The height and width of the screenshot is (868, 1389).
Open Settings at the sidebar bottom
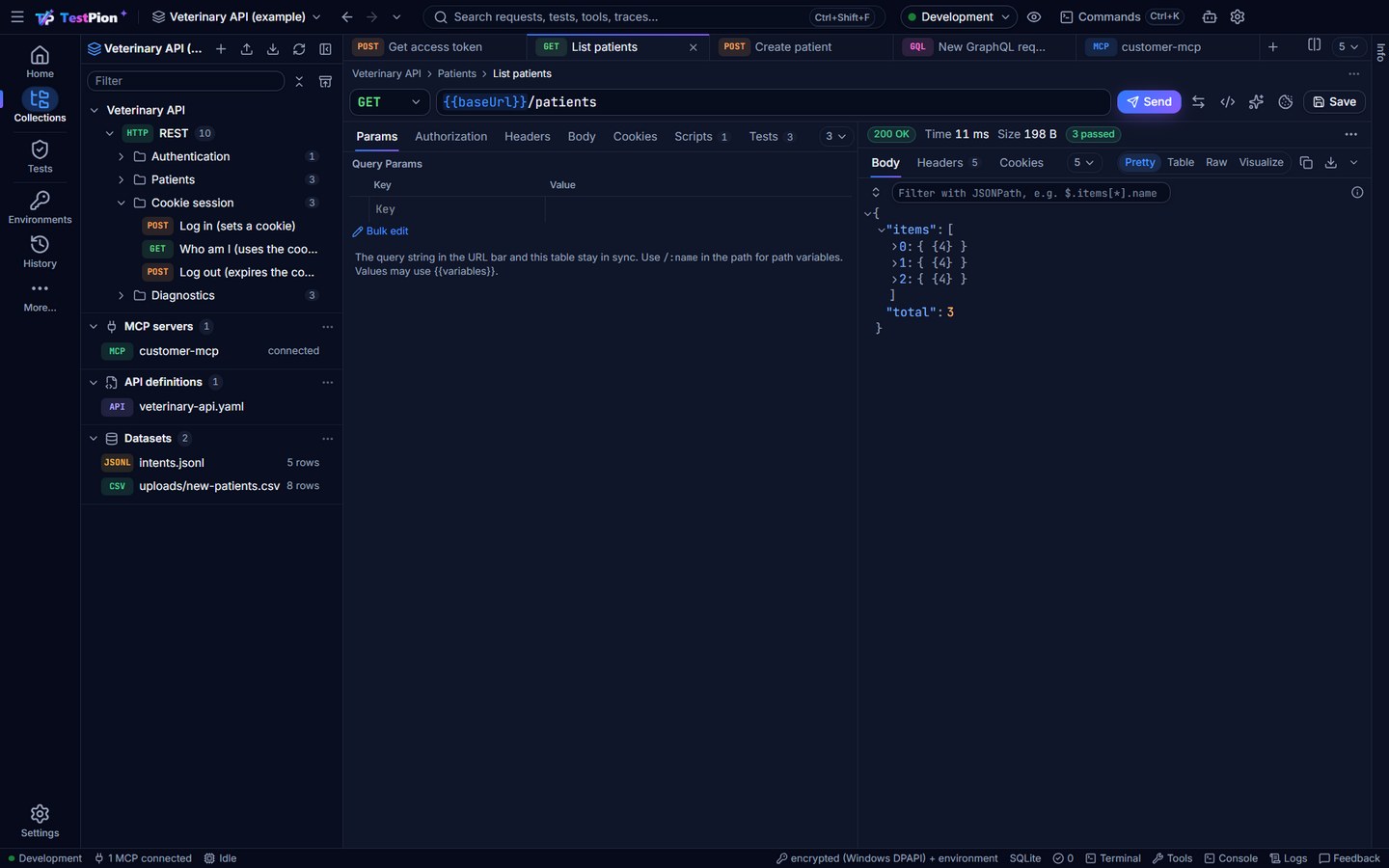40,821
